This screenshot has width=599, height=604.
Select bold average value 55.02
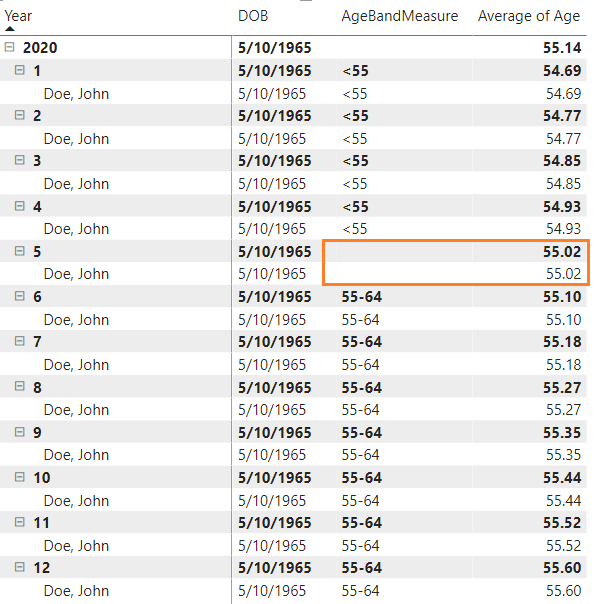562,252
